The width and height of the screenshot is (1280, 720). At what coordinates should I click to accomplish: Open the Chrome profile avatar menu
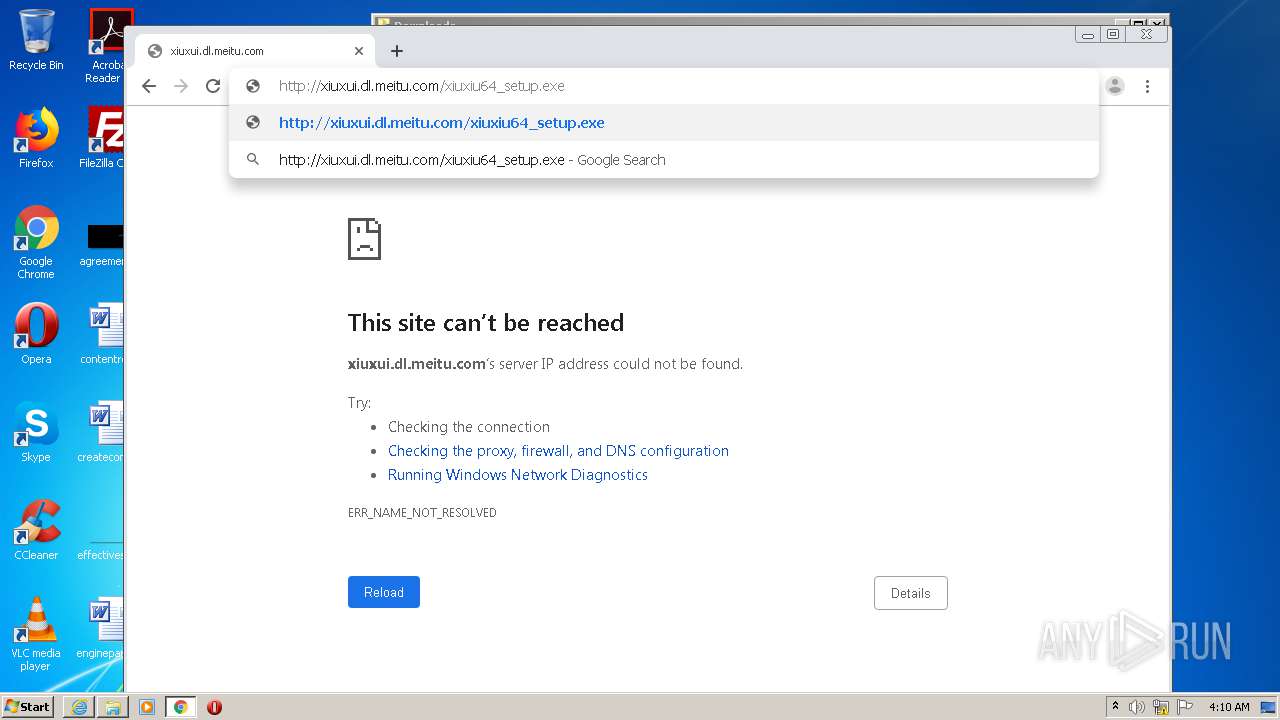[1115, 86]
